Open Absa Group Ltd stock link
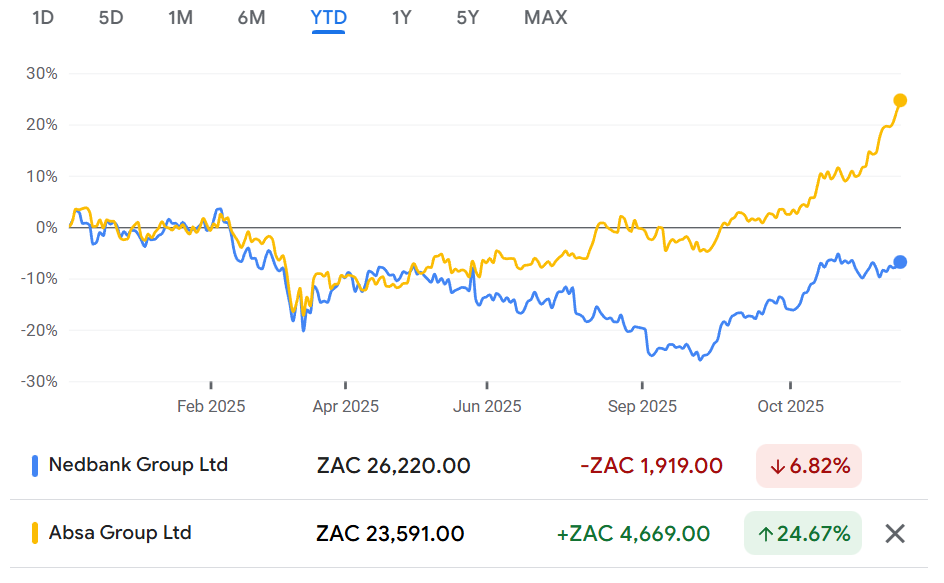944x583 pixels. coord(120,533)
